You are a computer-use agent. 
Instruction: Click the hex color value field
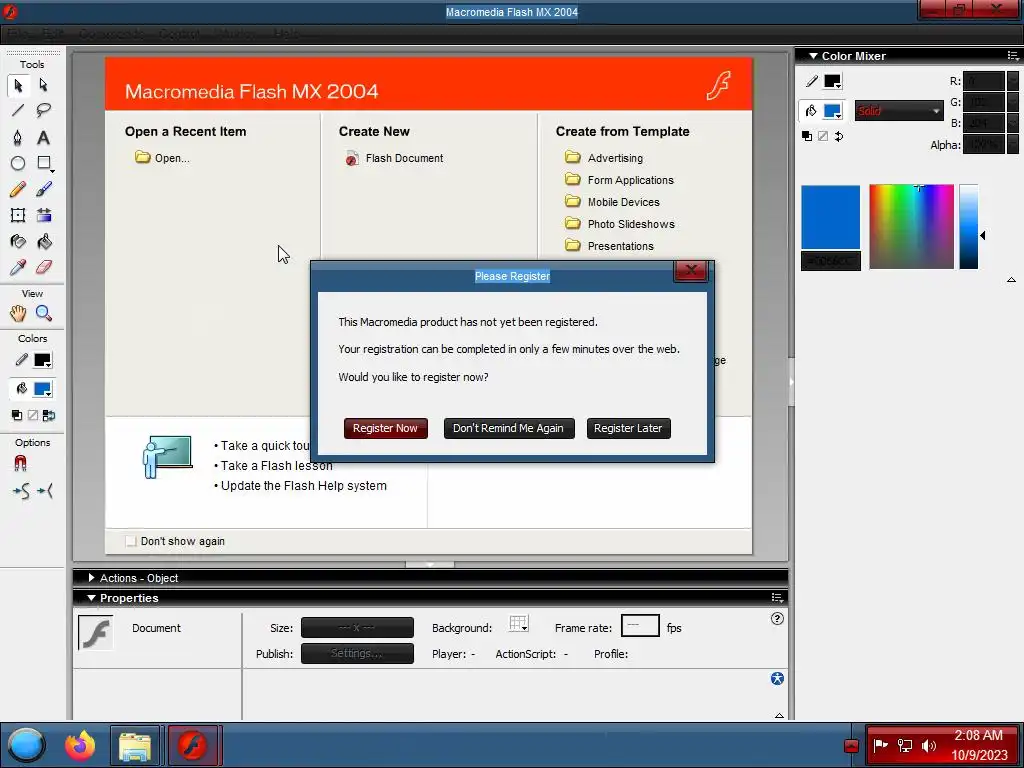831,261
